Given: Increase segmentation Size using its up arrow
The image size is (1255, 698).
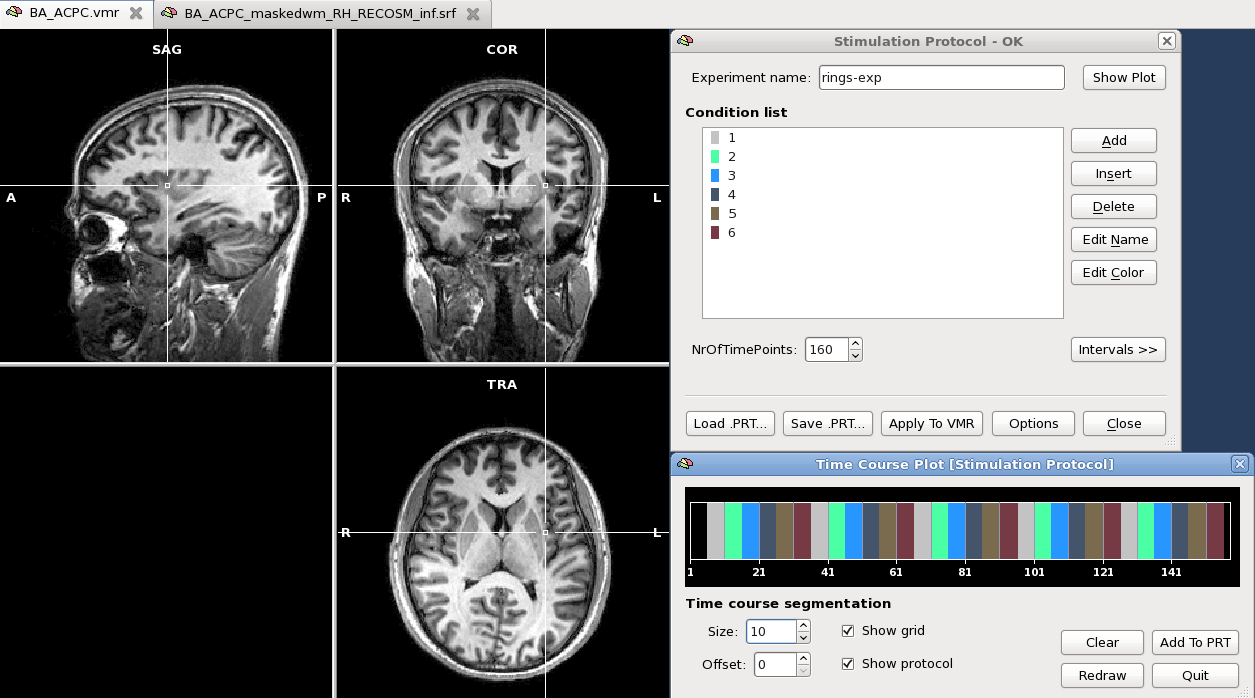Looking at the screenshot, I should pyautogui.click(x=802, y=626).
